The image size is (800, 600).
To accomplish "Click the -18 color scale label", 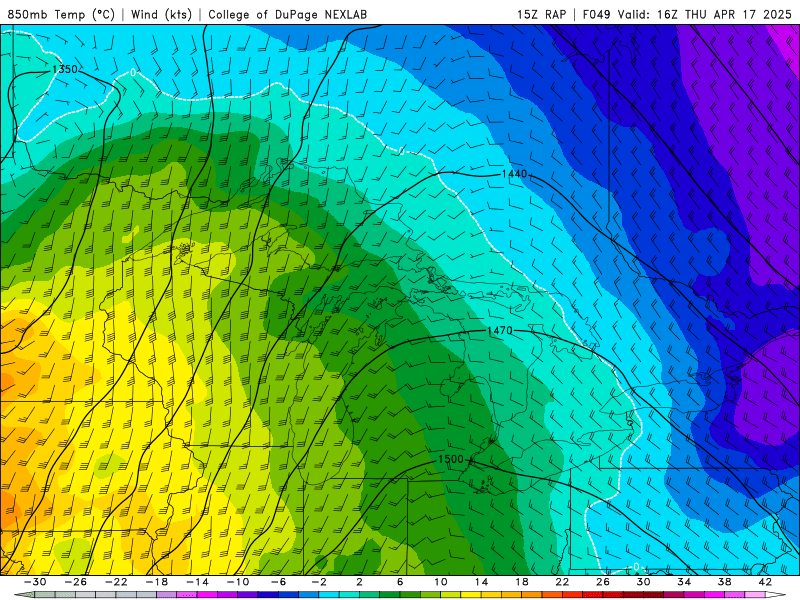I will click(157, 582).
